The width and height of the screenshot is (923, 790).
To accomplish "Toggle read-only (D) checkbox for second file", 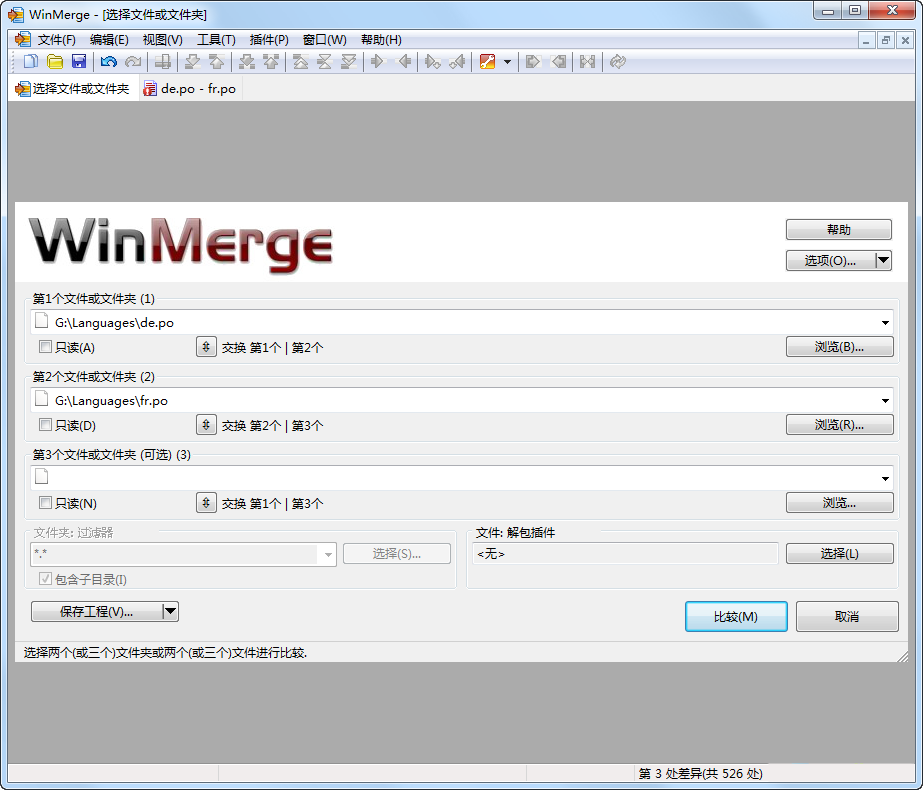I will click(x=45, y=426).
